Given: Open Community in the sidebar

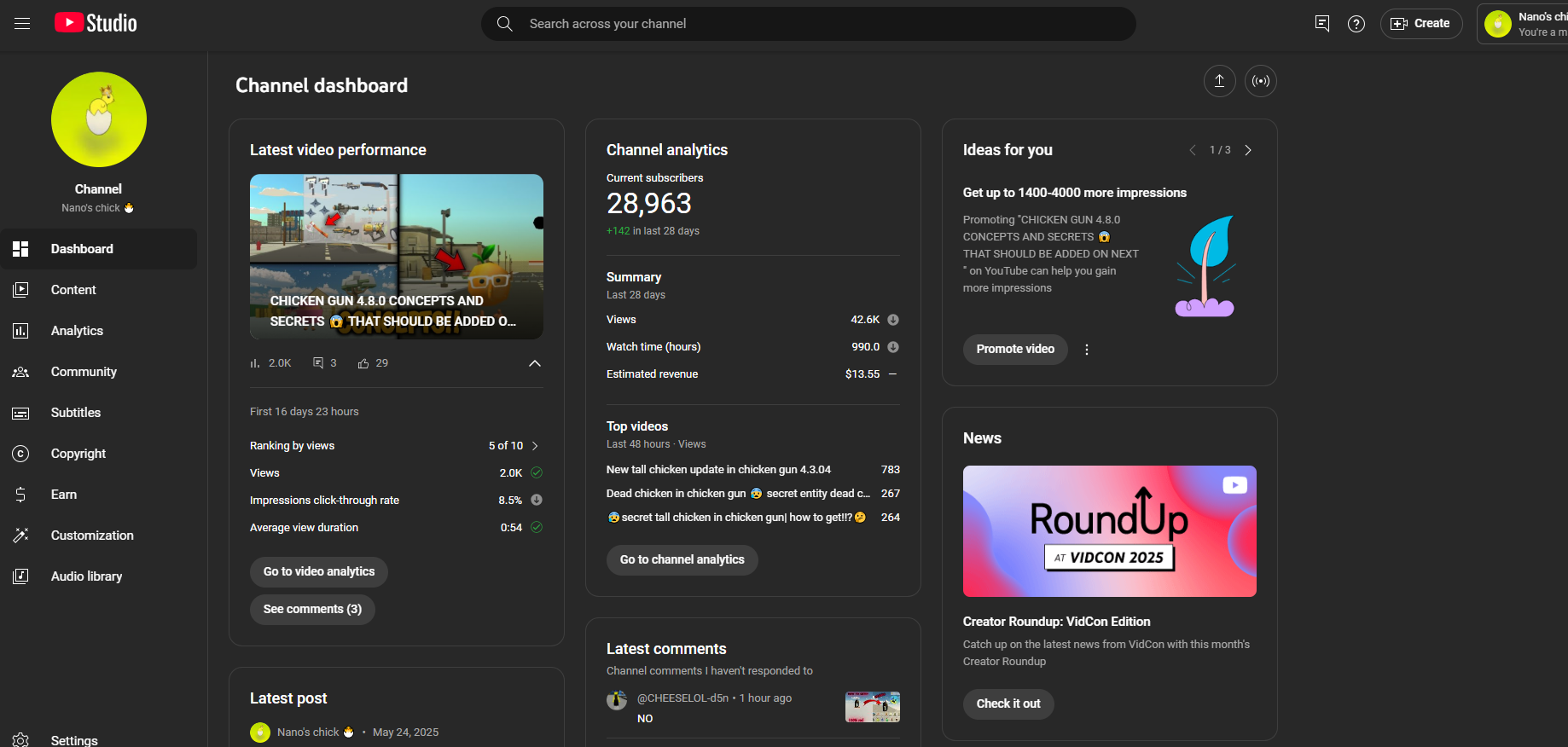Looking at the screenshot, I should pos(99,372).
